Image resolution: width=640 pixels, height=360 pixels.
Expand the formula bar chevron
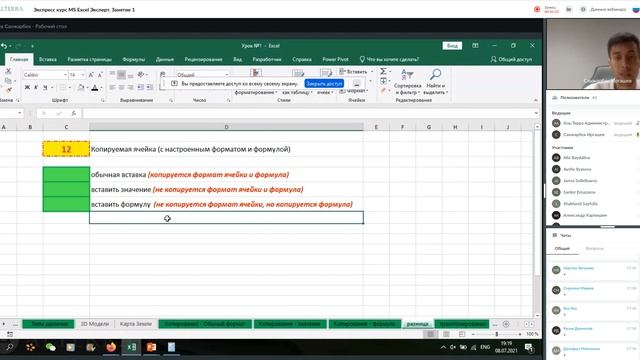pos(536,113)
